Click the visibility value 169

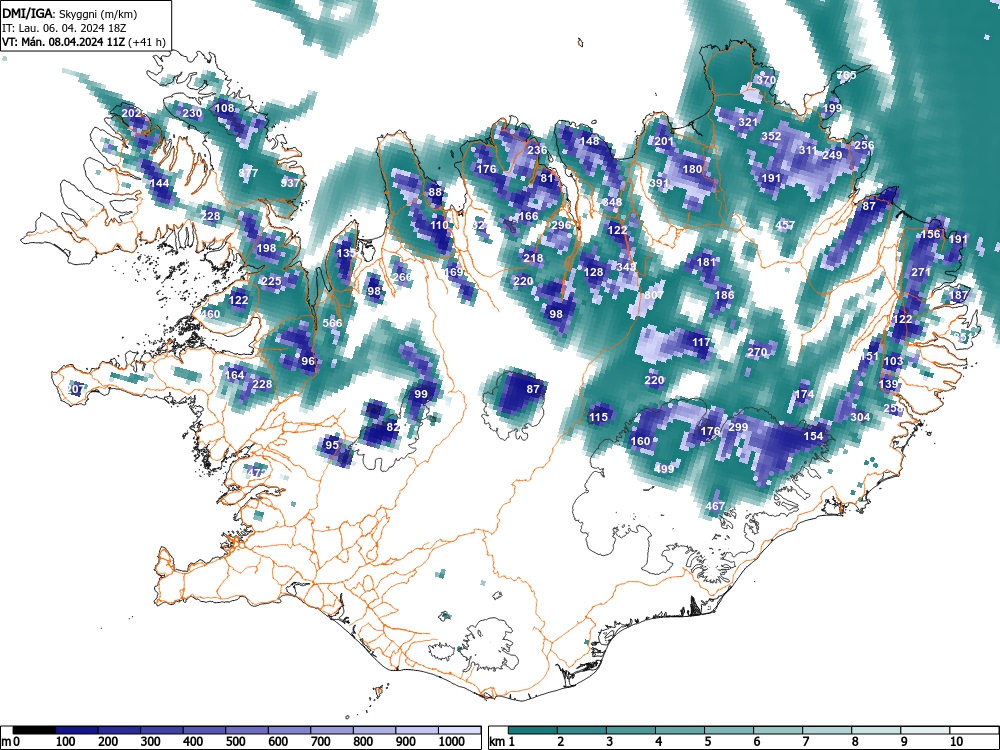pos(454,272)
